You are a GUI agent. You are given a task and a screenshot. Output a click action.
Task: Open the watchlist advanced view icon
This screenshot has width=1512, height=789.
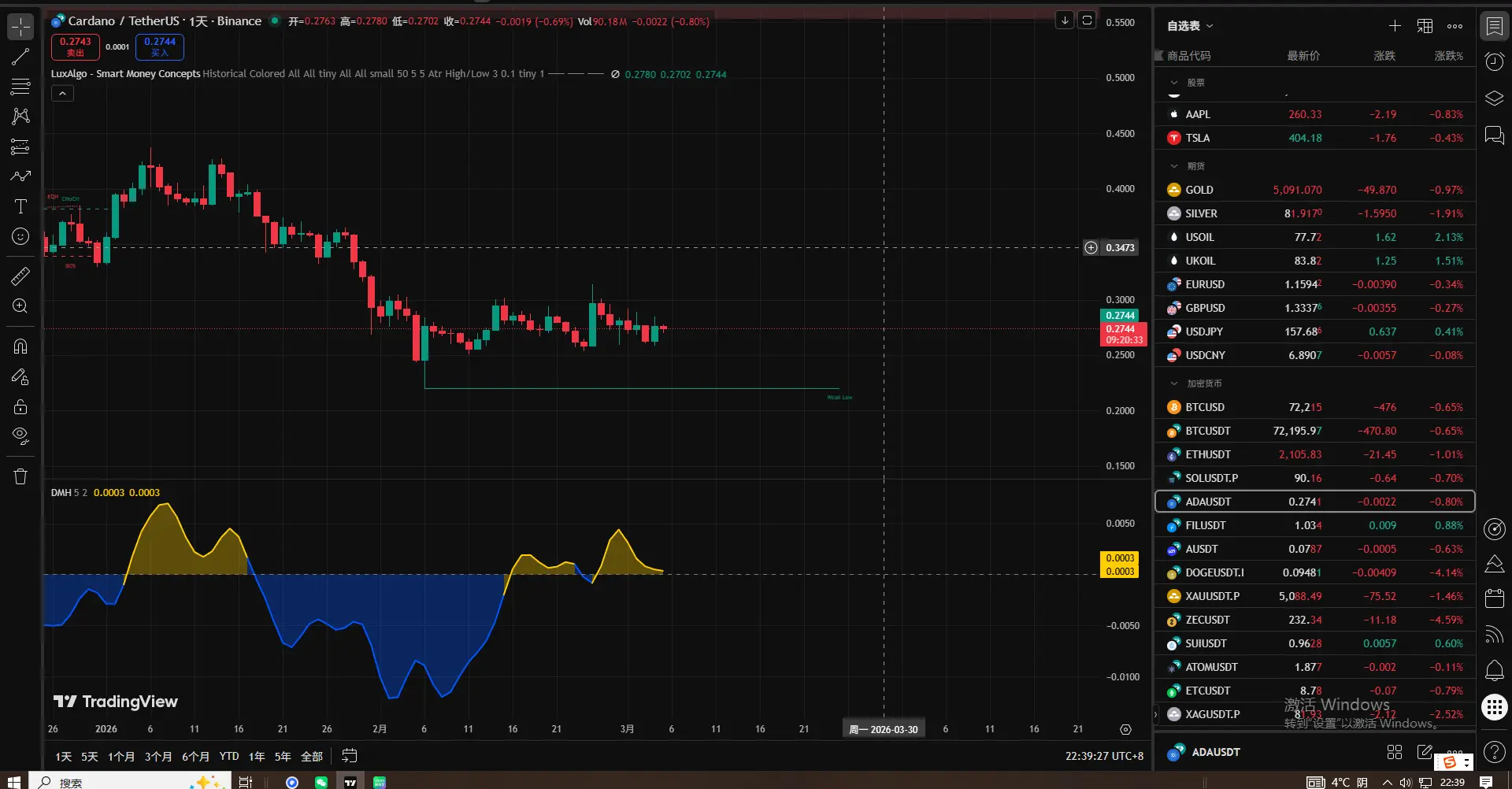[x=1425, y=26]
